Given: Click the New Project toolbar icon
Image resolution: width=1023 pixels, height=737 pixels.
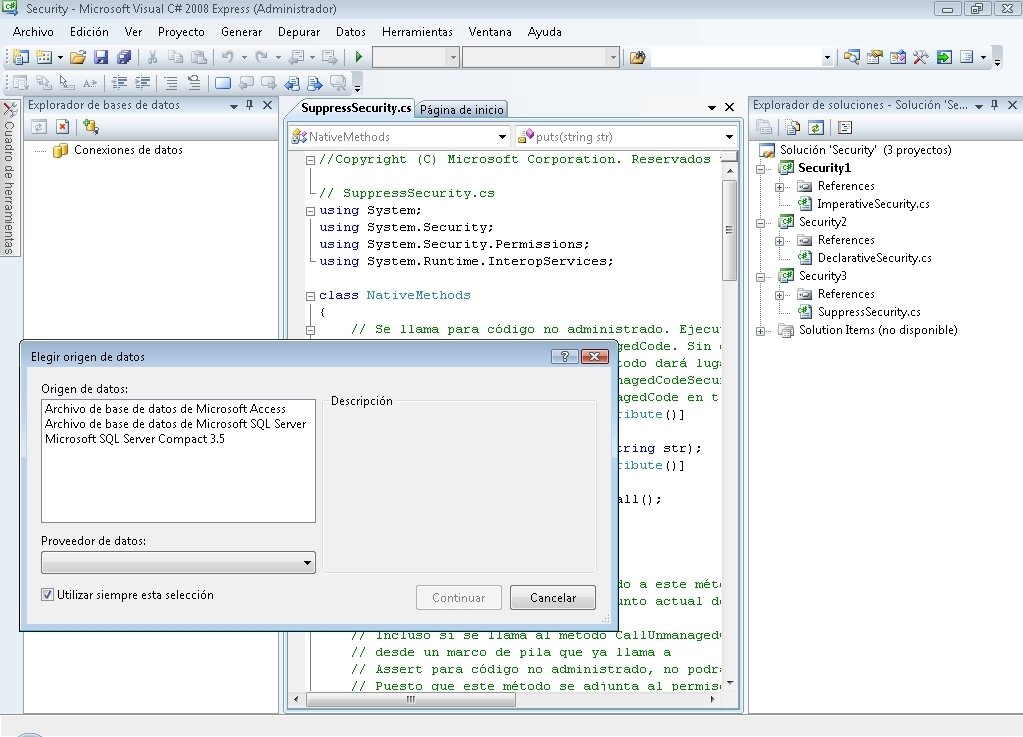Looking at the screenshot, I should tap(20, 57).
